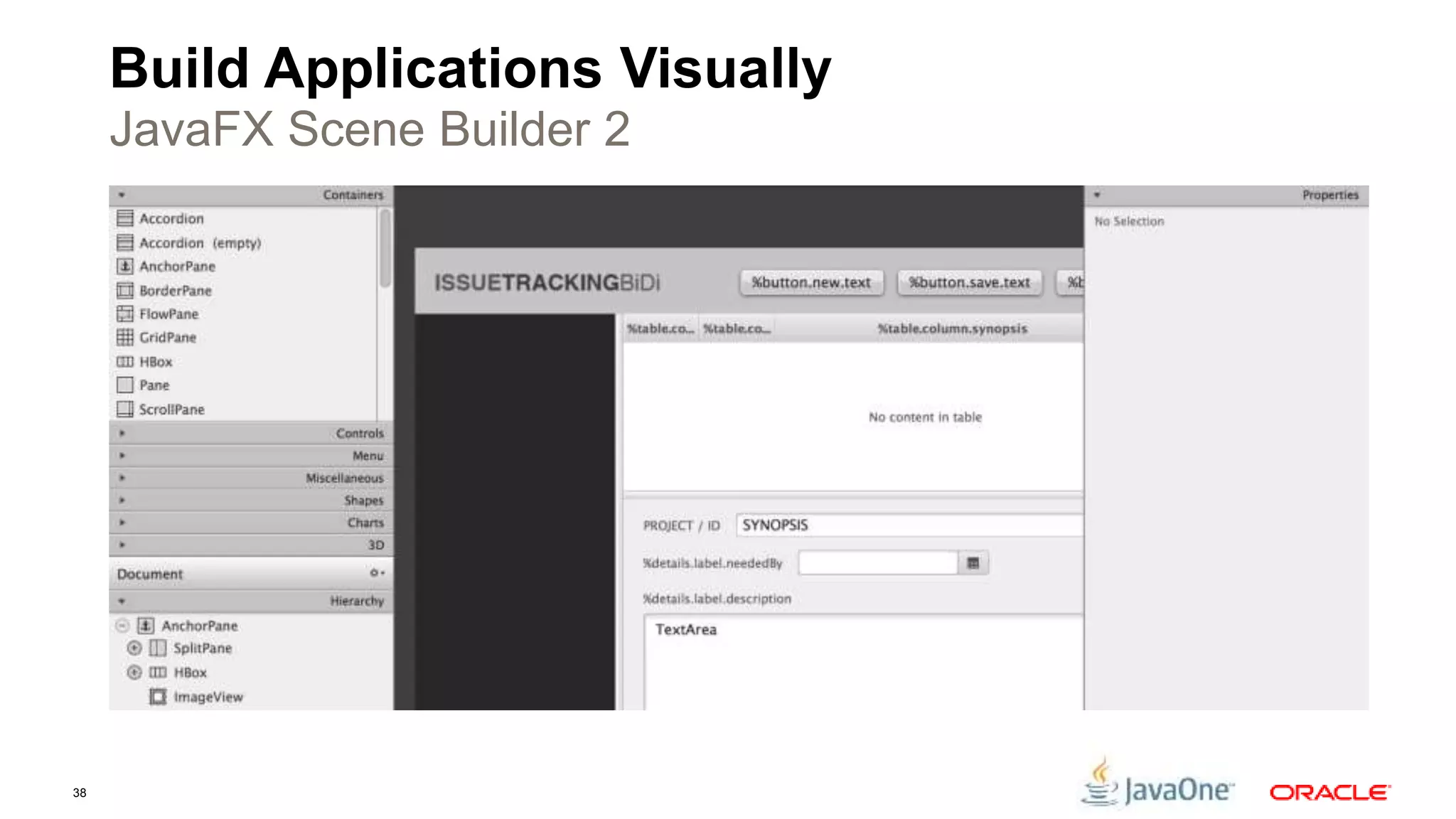The image size is (1456, 819).
Task: Pick the Pane container icon
Action: pyautogui.click(x=125, y=385)
